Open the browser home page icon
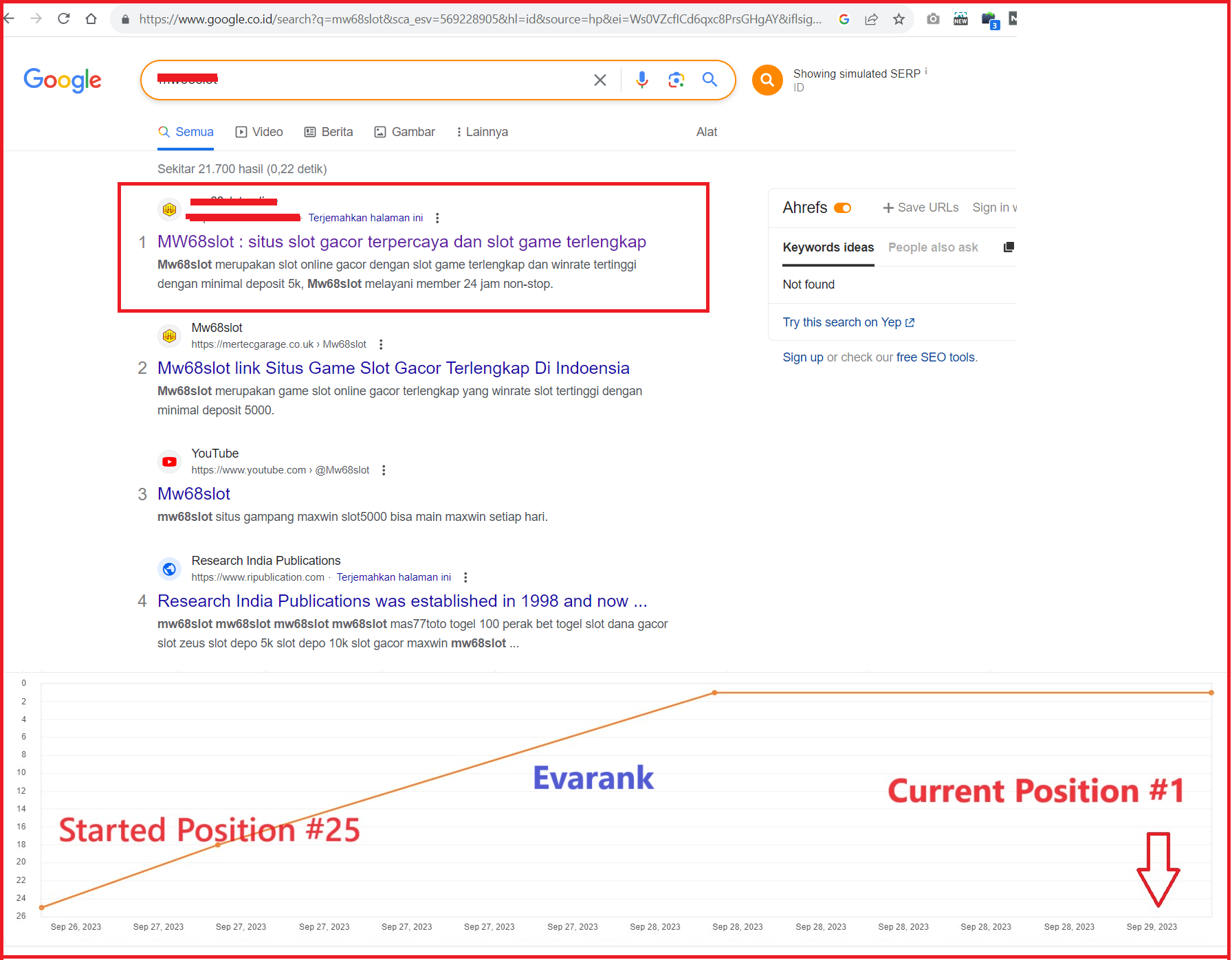1232x960 pixels. click(x=91, y=19)
